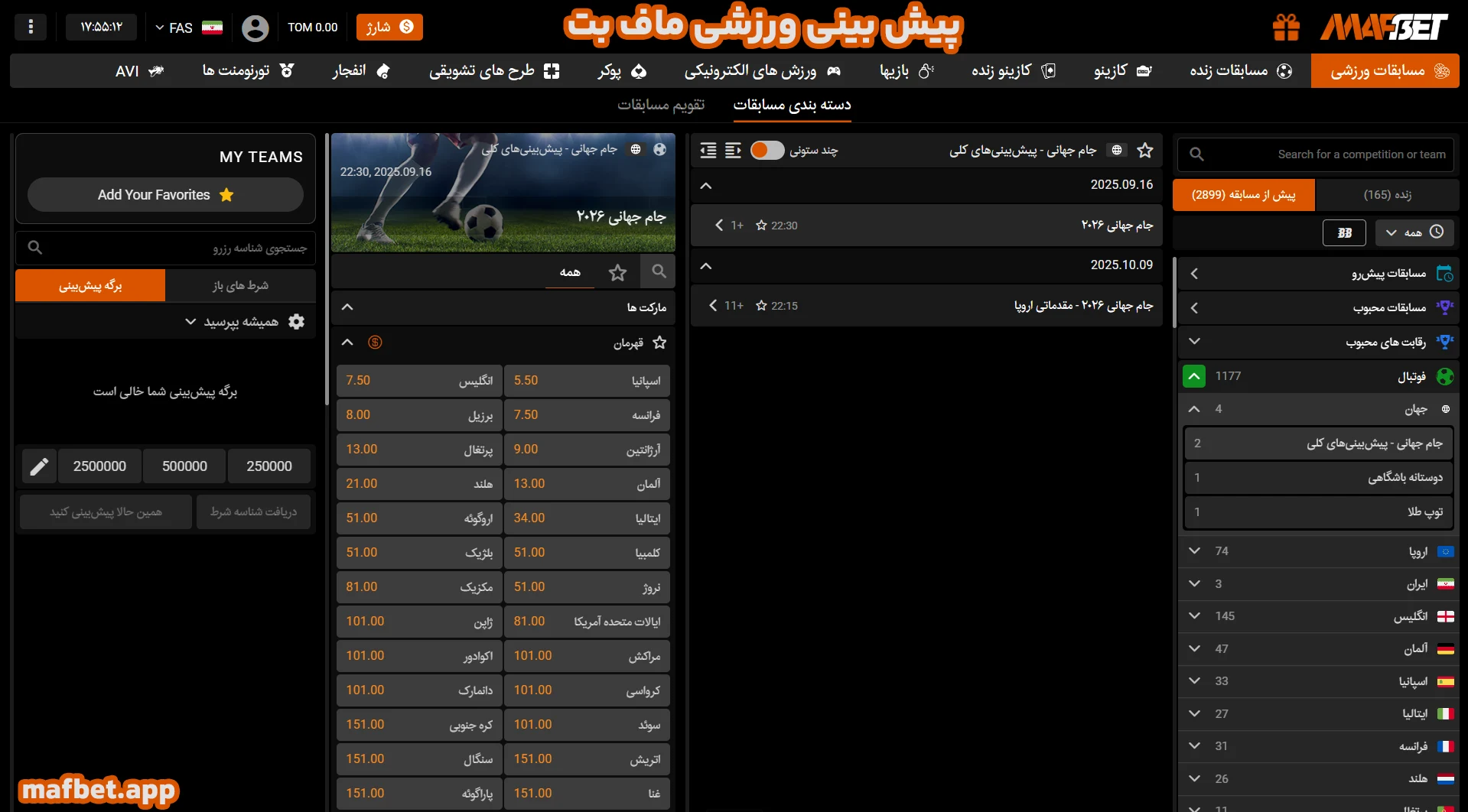Image resolution: width=1468 pixels, height=812 pixels.
Task: Click the gift box icon in header
Action: pos(1286,28)
